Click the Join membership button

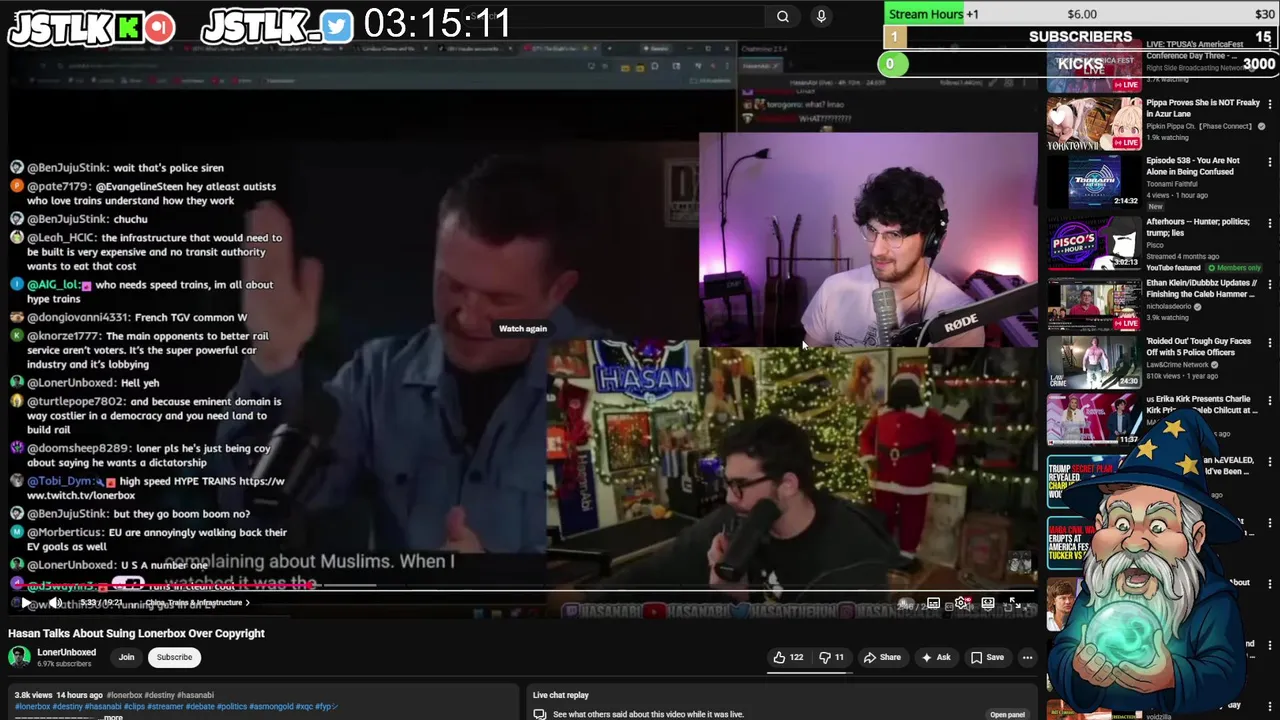[126, 657]
